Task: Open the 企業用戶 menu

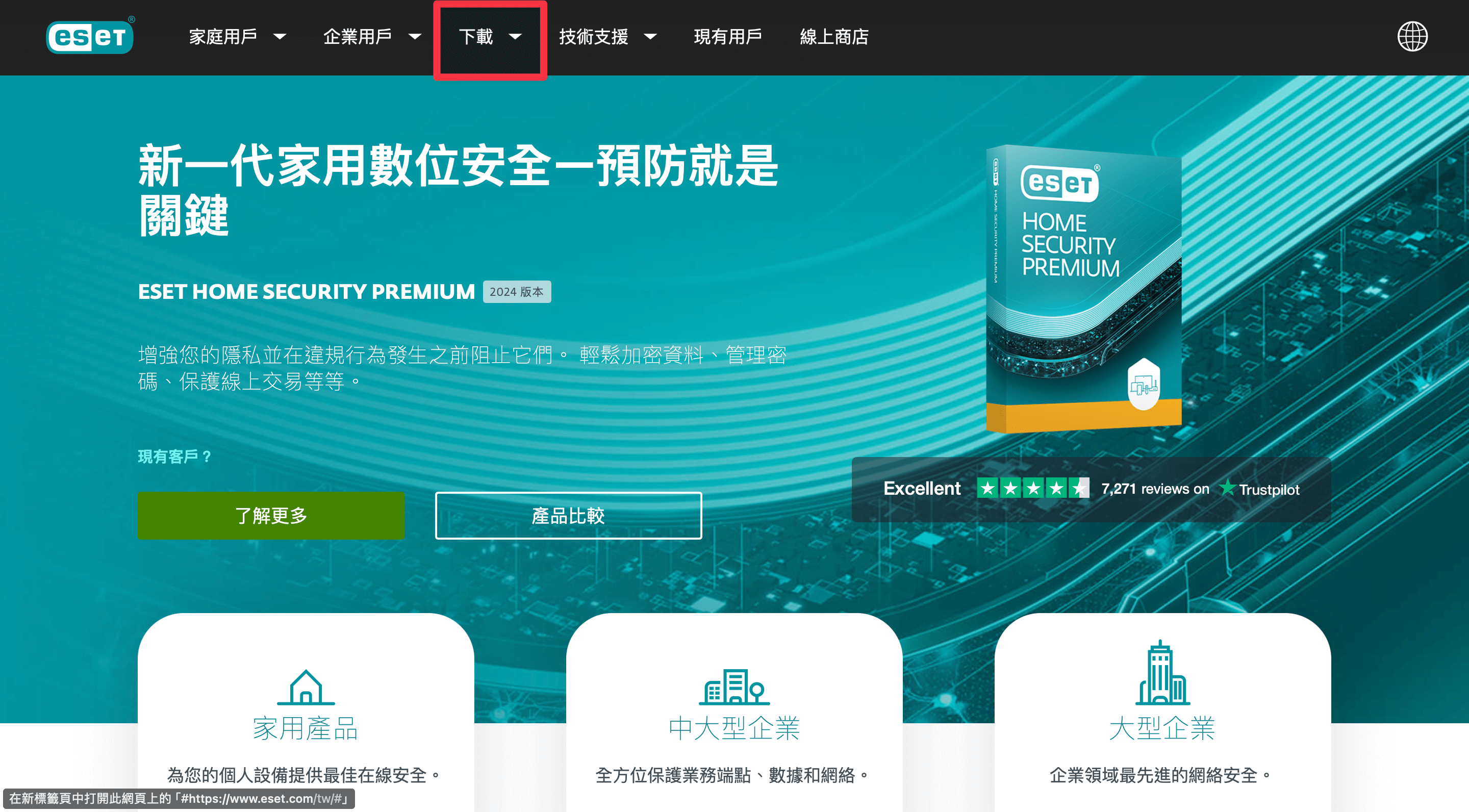Action: (x=358, y=37)
